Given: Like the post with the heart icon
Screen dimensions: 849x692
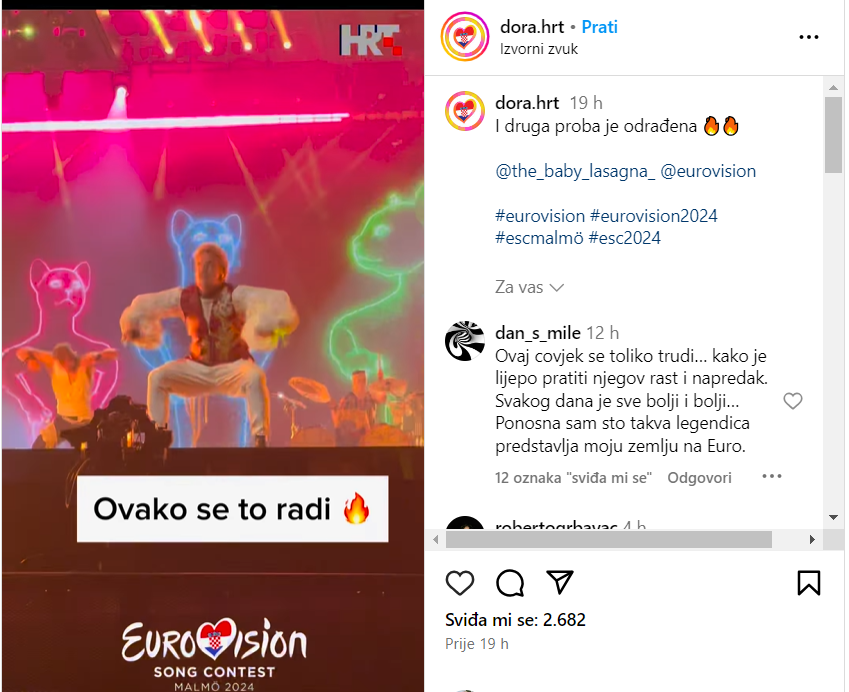Looking at the screenshot, I should (x=460, y=583).
